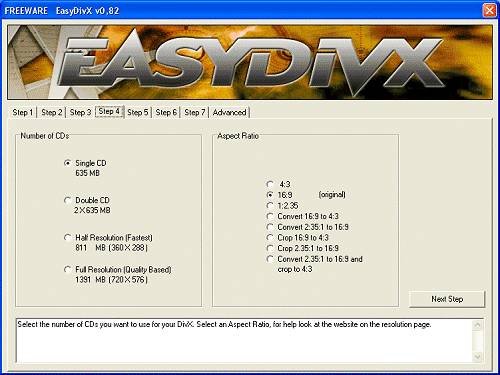The height and width of the screenshot is (375, 500).
Task: Click the Next Step button
Action: (x=447, y=299)
